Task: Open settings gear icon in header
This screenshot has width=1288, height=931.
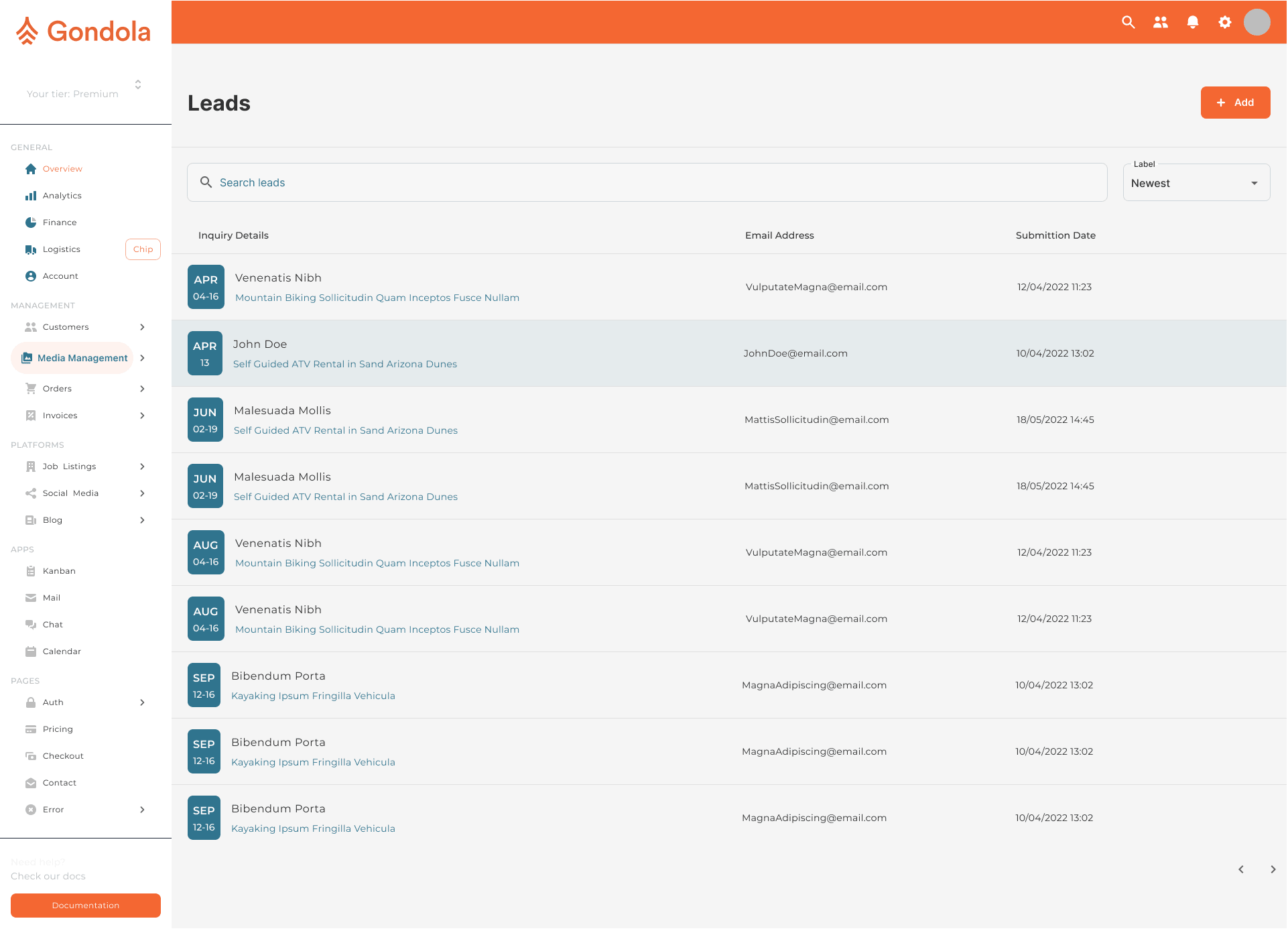Action: click(x=1226, y=22)
